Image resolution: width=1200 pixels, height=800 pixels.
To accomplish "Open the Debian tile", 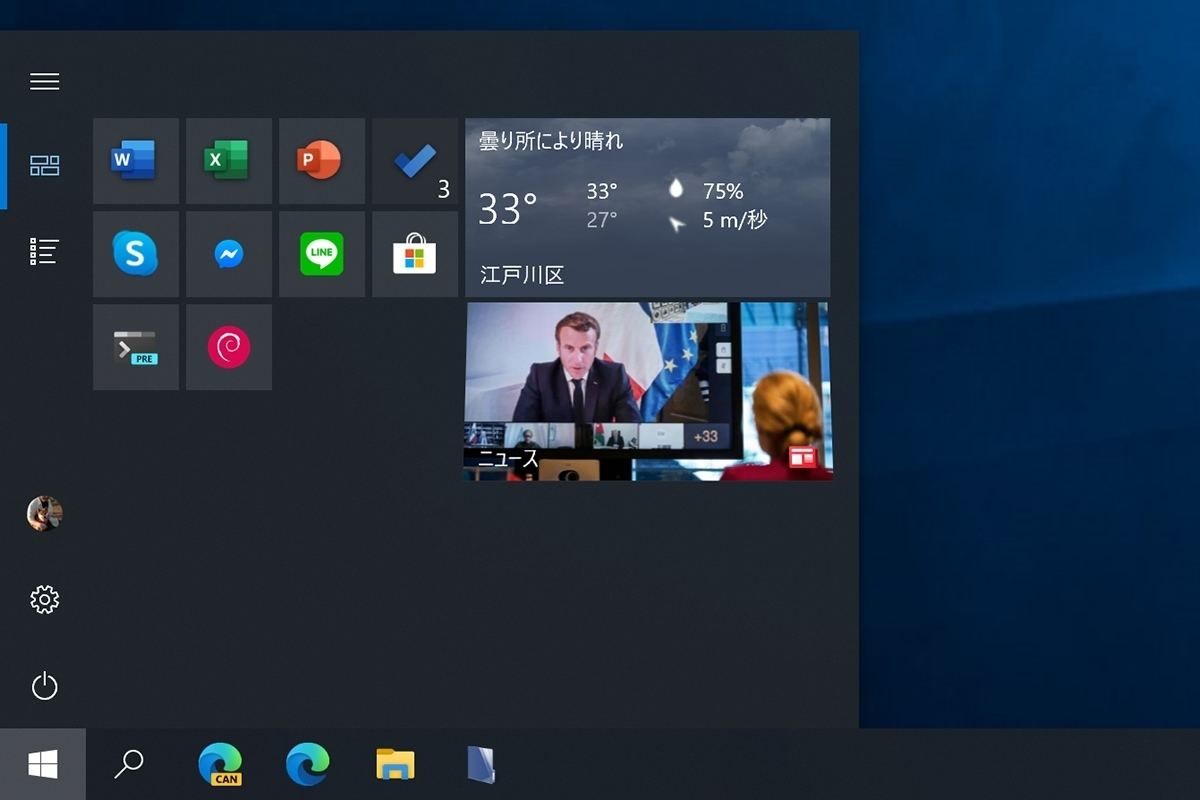I will (229, 347).
